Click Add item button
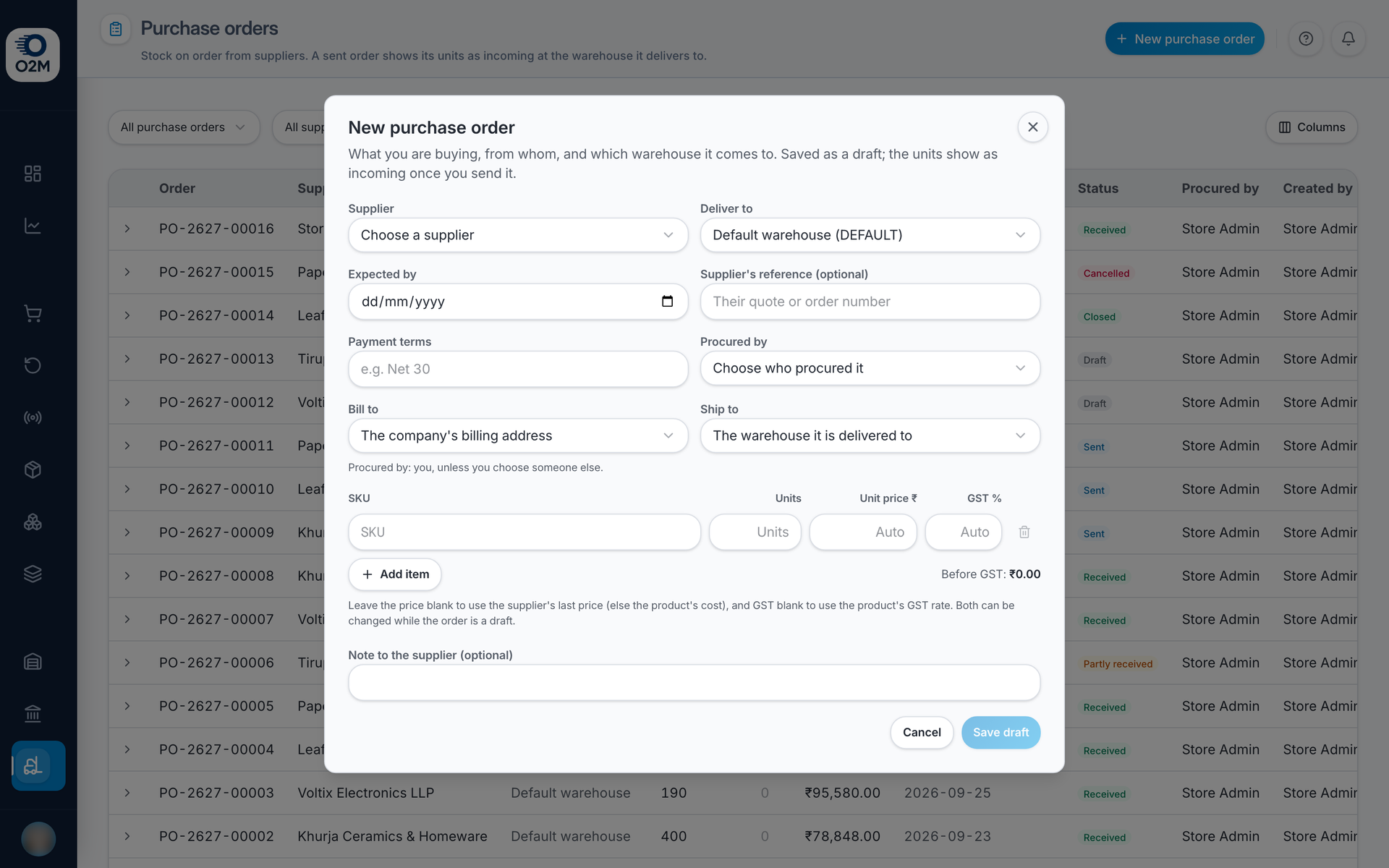 click(x=395, y=574)
